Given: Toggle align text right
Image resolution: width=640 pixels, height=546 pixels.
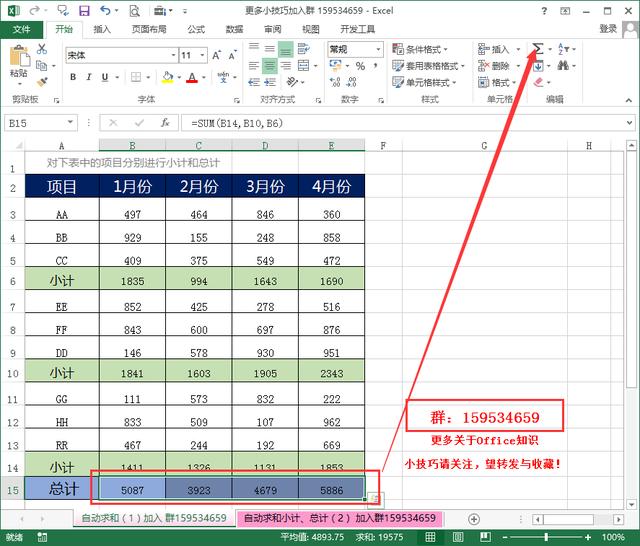Looking at the screenshot, I should point(286,65).
